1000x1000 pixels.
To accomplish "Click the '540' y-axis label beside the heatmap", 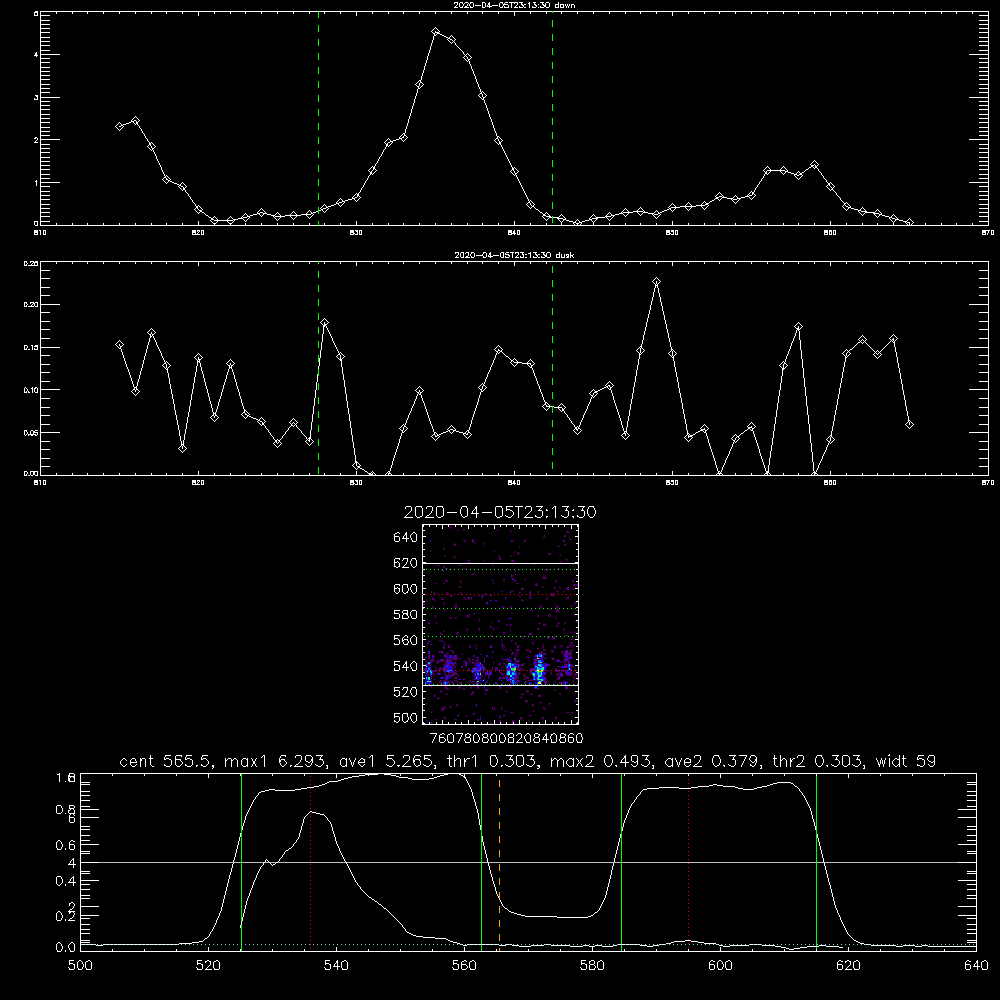I will [x=405, y=666].
